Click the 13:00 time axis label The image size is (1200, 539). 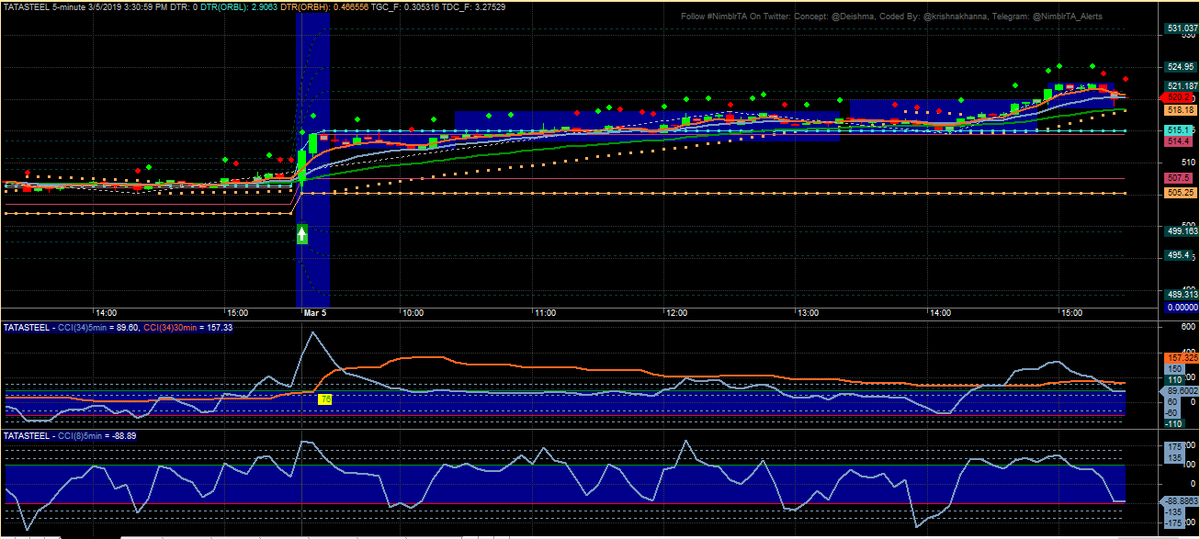[808, 313]
